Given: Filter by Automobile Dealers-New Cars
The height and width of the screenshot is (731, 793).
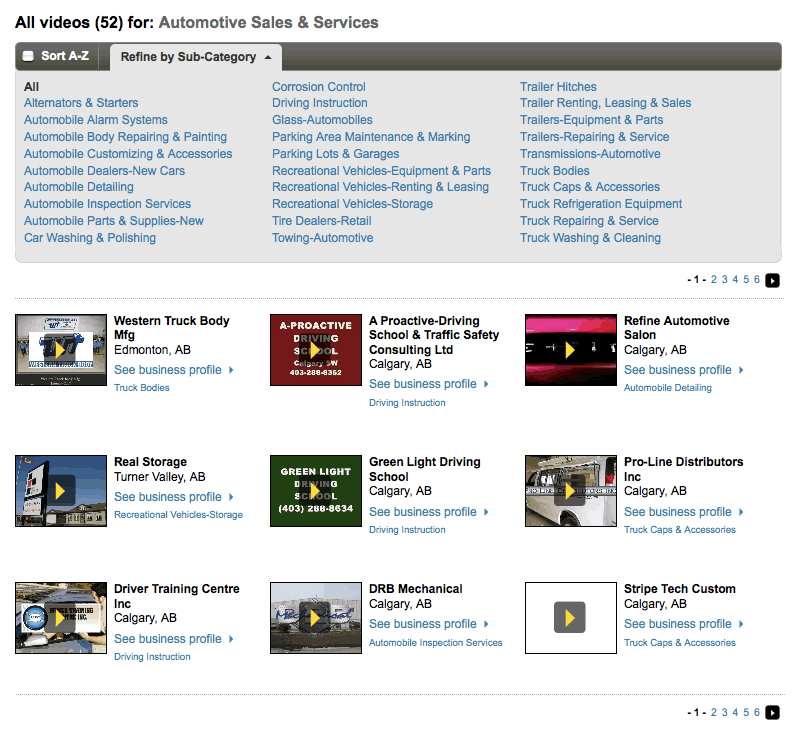Looking at the screenshot, I should (104, 170).
